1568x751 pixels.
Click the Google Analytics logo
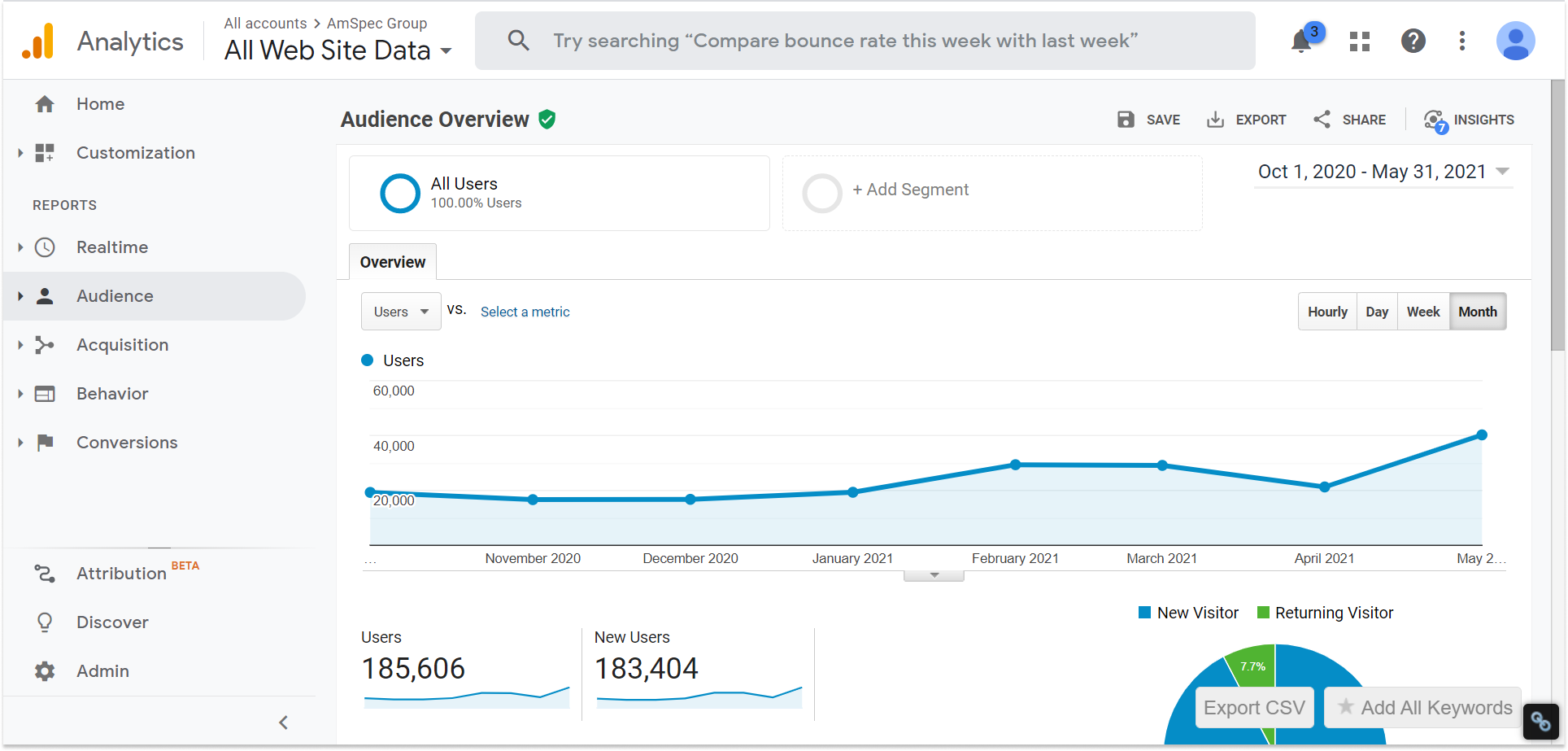pos(38,41)
